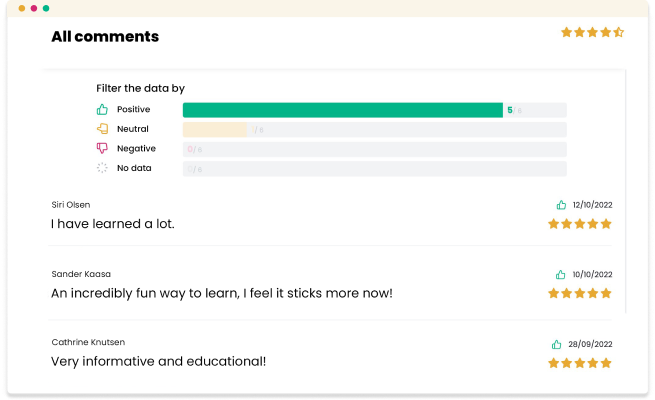Click Siri Olsen's five-star rating
The image size is (655, 400).
click(x=580, y=224)
